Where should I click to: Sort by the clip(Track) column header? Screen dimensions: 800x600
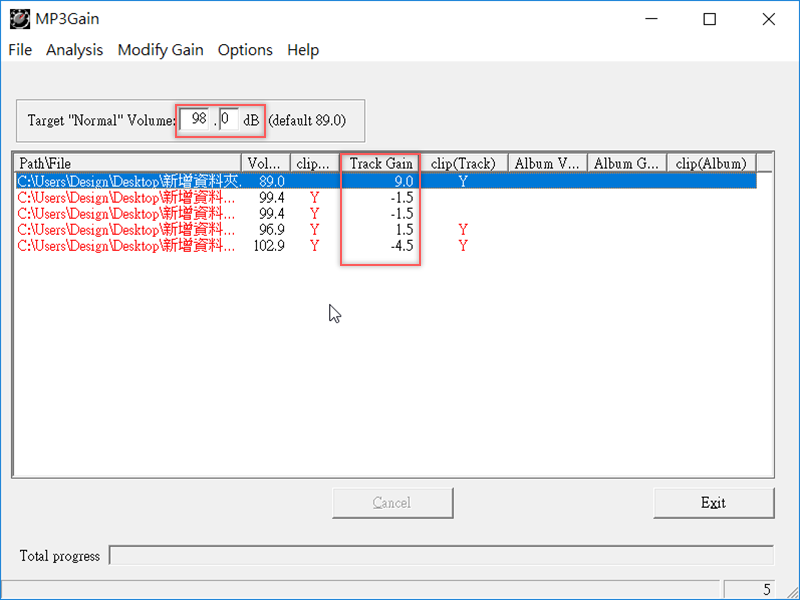click(x=464, y=163)
